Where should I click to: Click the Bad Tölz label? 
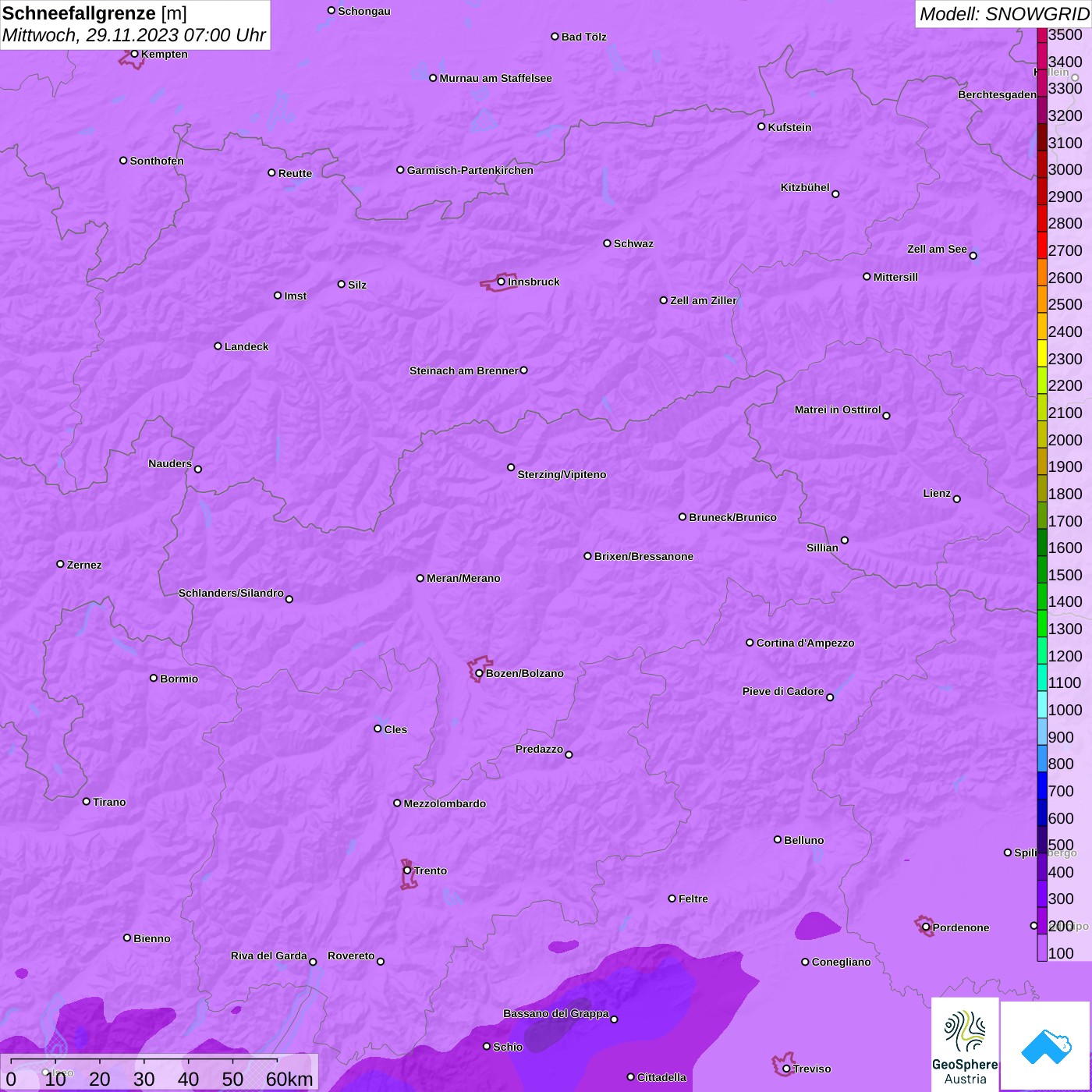[583, 37]
